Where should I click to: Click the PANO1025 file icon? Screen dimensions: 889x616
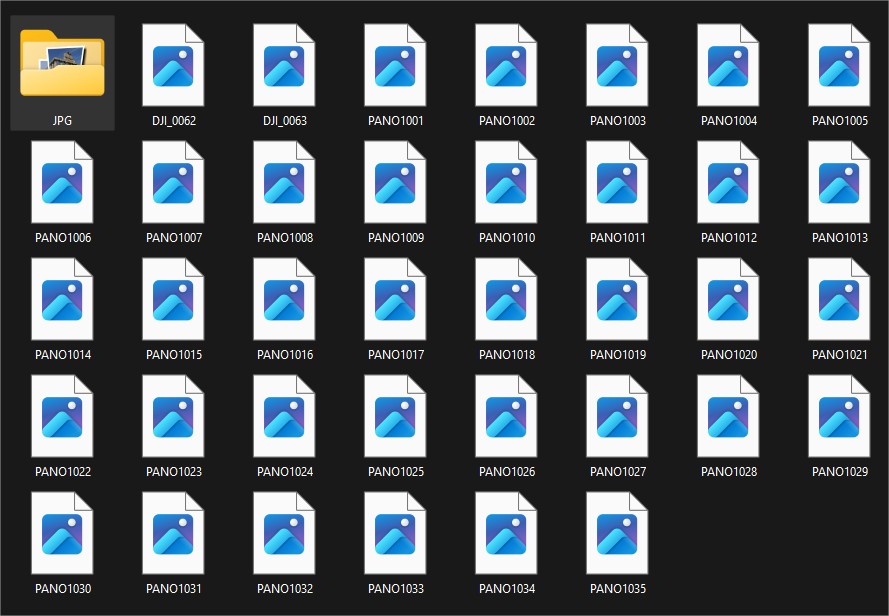pyautogui.click(x=395, y=416)
